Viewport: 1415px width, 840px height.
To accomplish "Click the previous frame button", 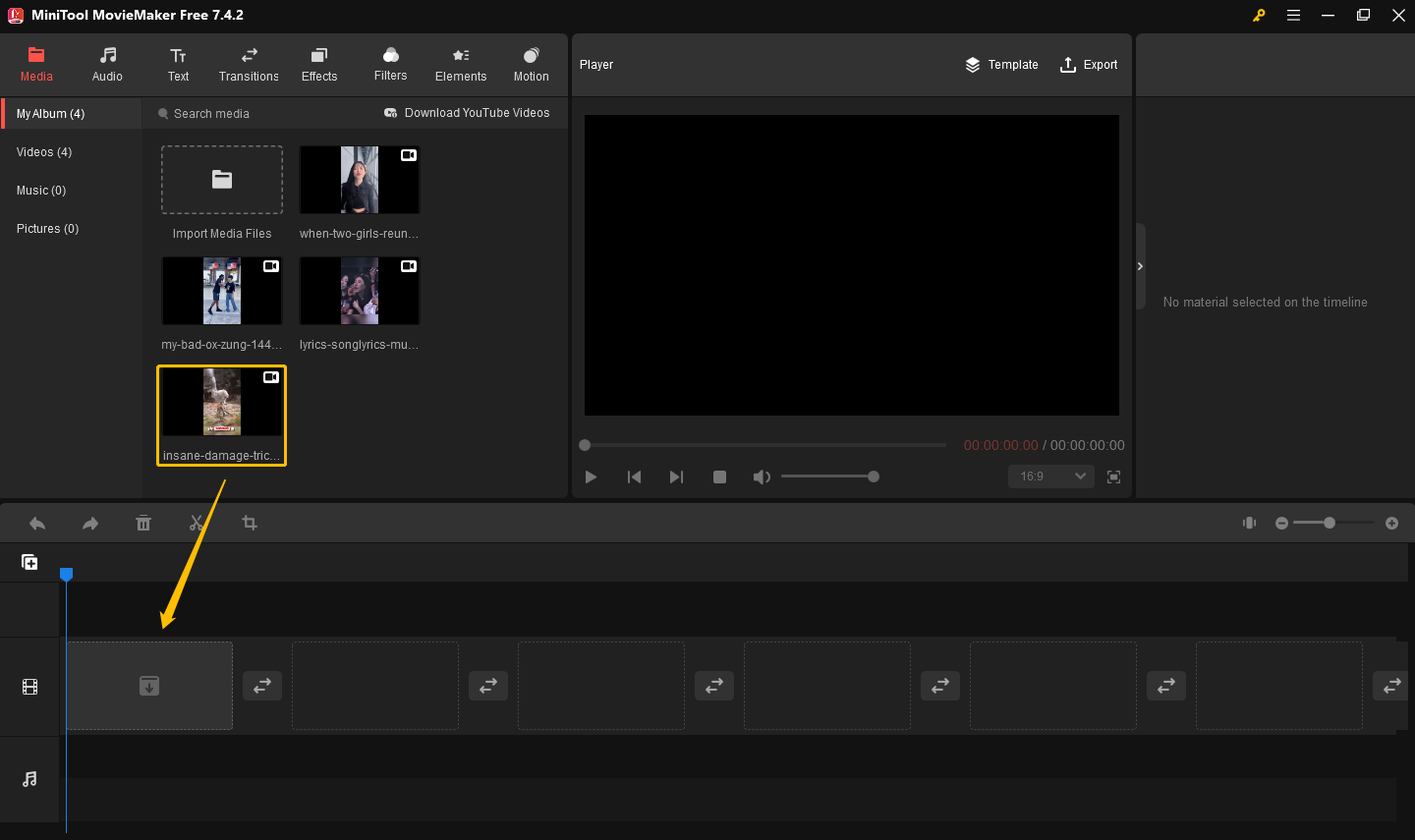I will pos(634,476).
